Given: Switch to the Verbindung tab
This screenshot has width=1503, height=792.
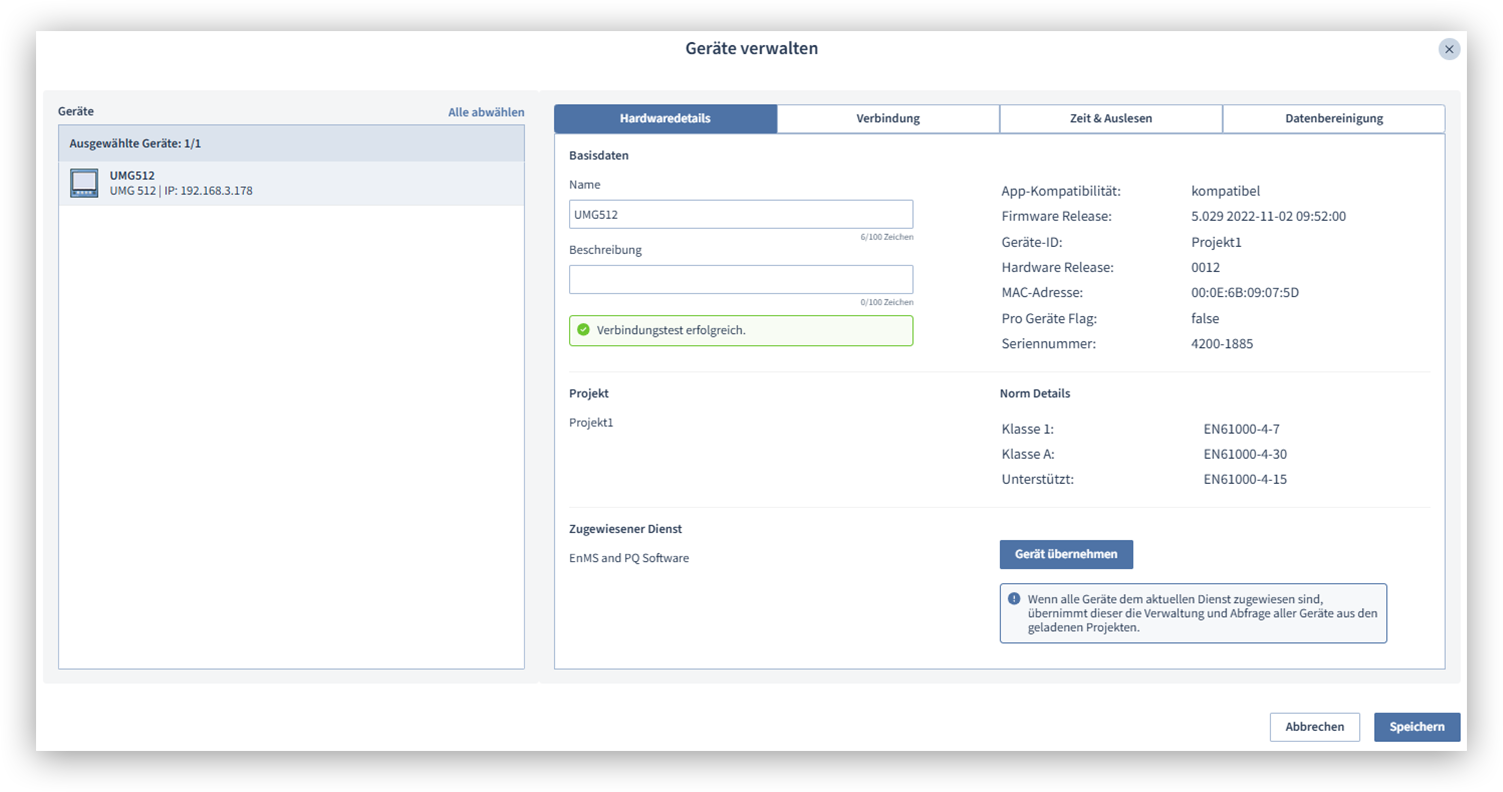Looking at the screenshot, I should (888, 118).
